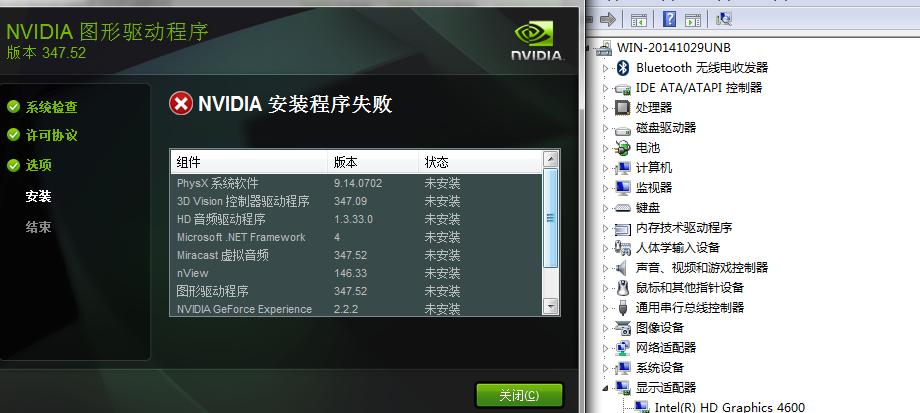920x413 pixels.
Task: Click the NVIDIA logo in the installer header
Action: click(536, 41)
